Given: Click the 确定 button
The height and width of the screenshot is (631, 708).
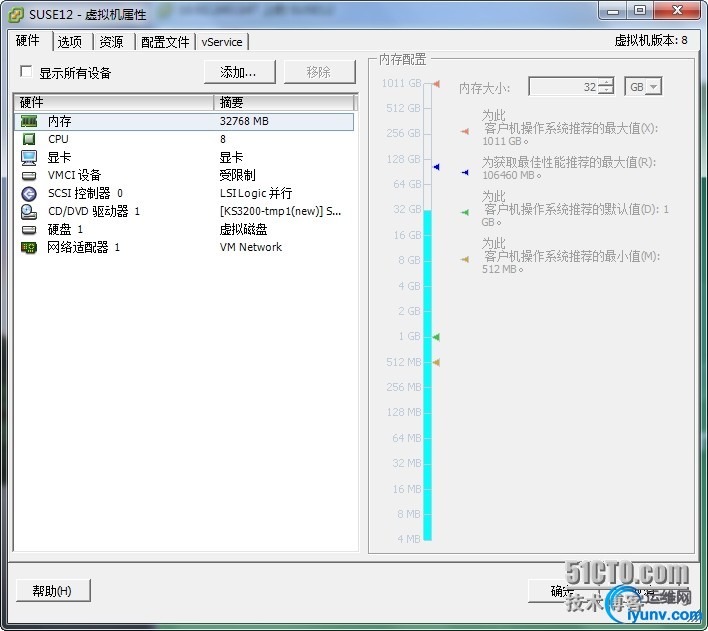Looking at the screenshot, I should (x=563, y=591).
